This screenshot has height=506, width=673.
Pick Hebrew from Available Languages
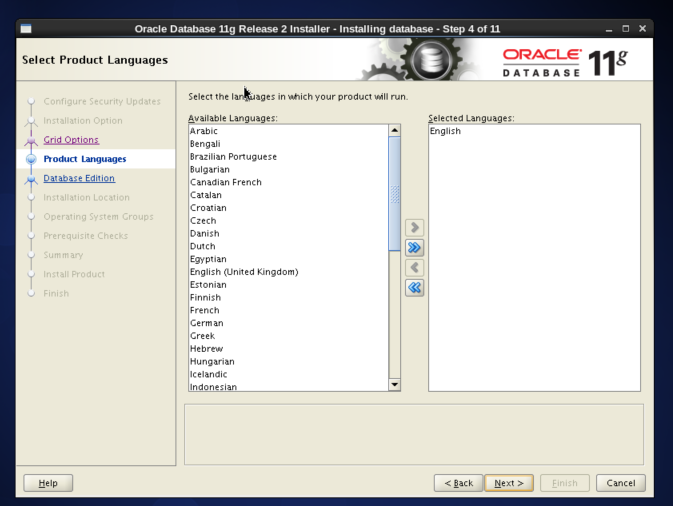click(x=288, y=348)
